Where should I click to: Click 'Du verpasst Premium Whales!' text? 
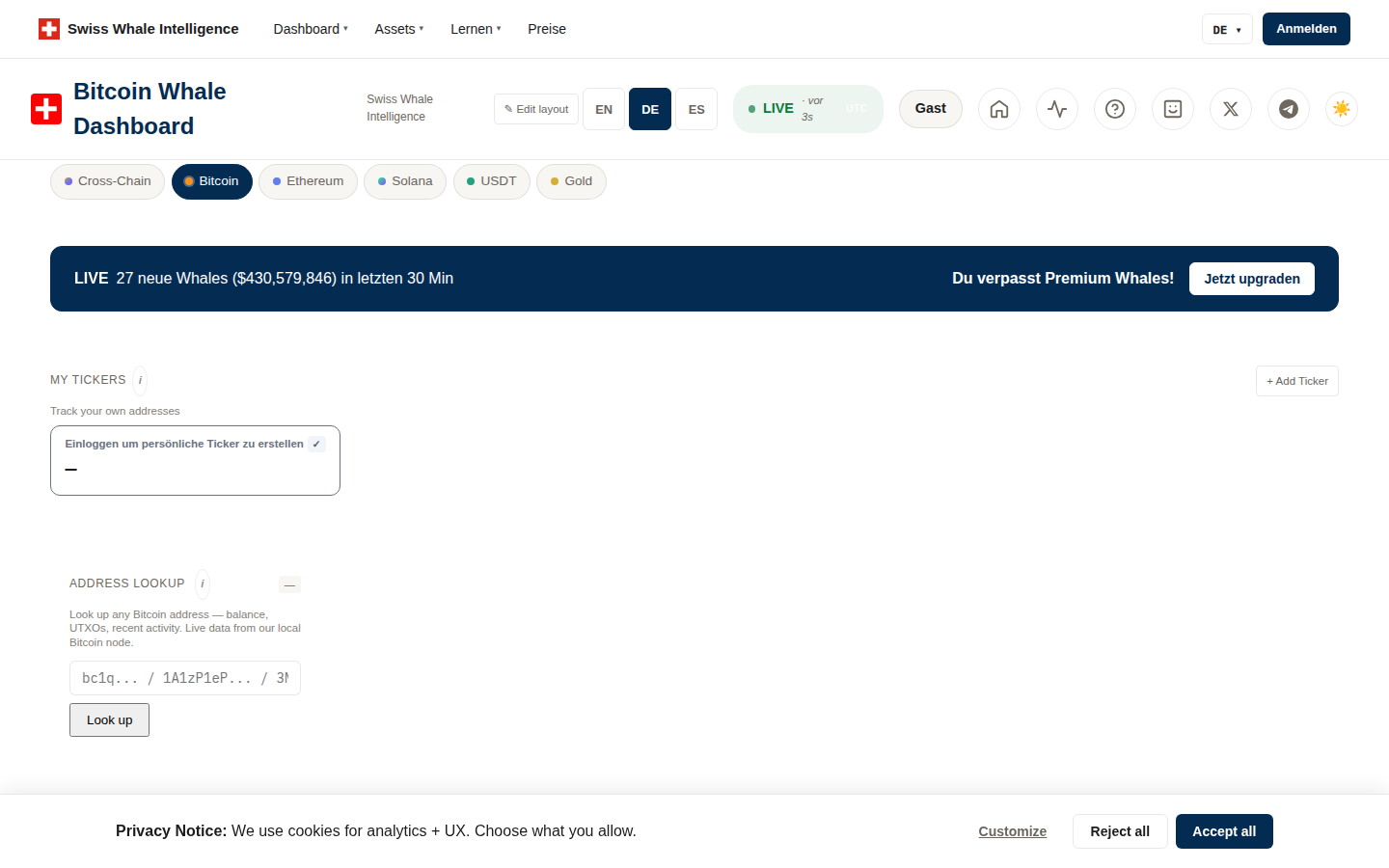point(1063,279)
